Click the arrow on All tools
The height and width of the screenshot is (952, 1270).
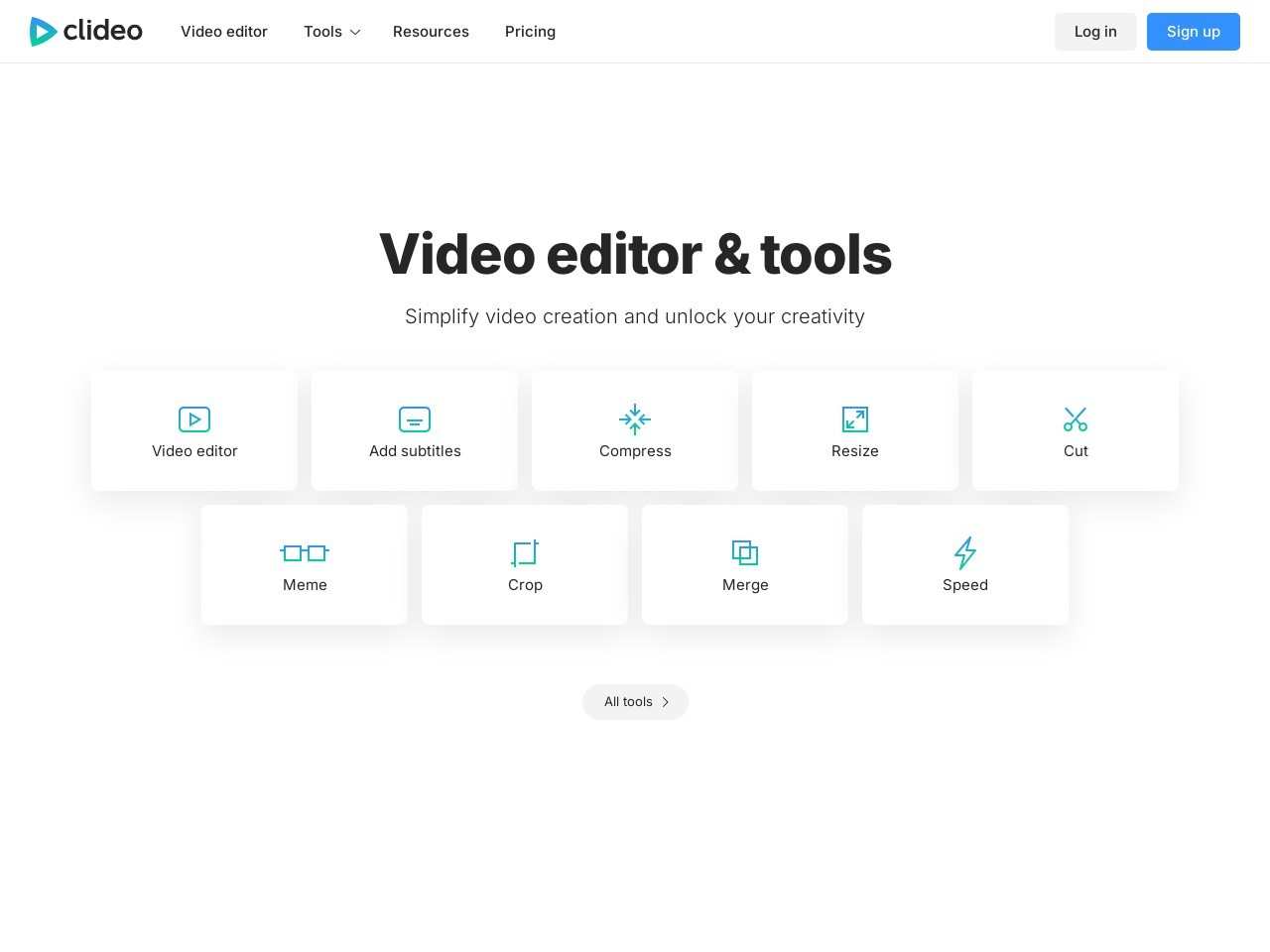(x=666, y=702)
